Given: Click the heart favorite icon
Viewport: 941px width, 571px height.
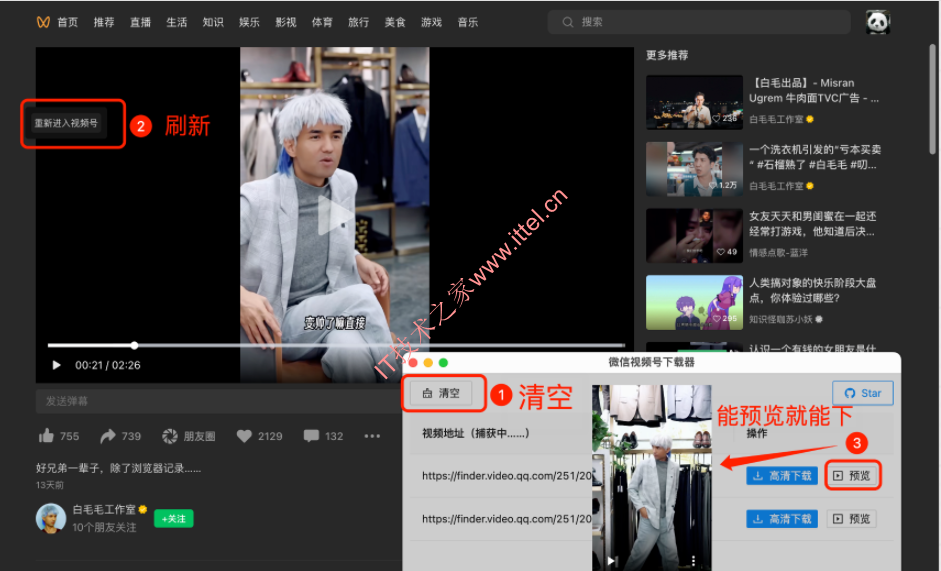Looking at the screenshot, I should pos(244,436).
